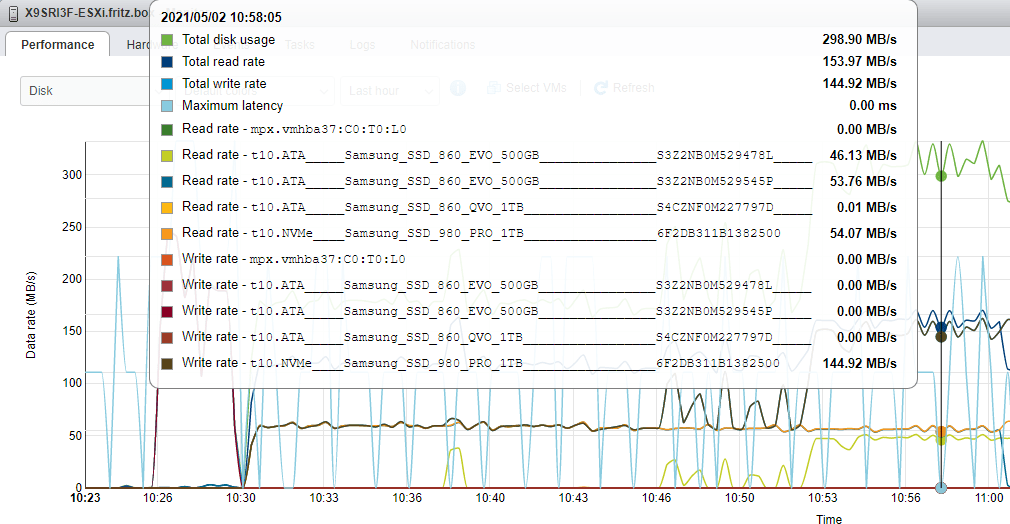Click the orange 980 PRO read rate marker

coord(941,431)
